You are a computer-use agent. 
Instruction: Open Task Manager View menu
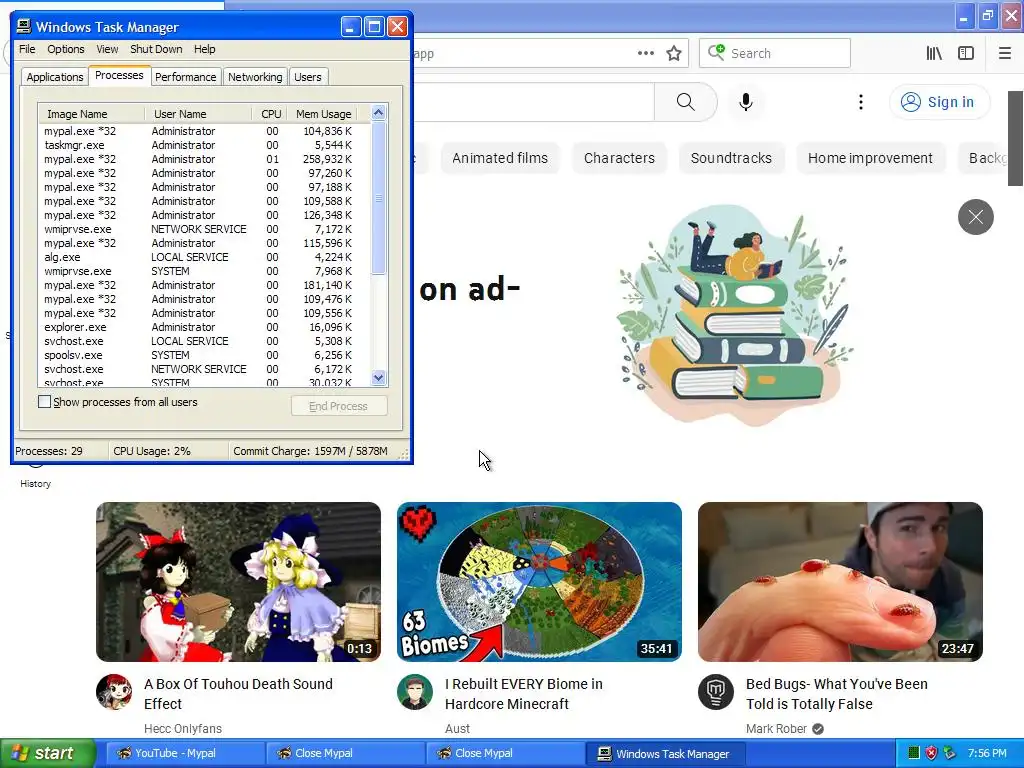[107, 49]
